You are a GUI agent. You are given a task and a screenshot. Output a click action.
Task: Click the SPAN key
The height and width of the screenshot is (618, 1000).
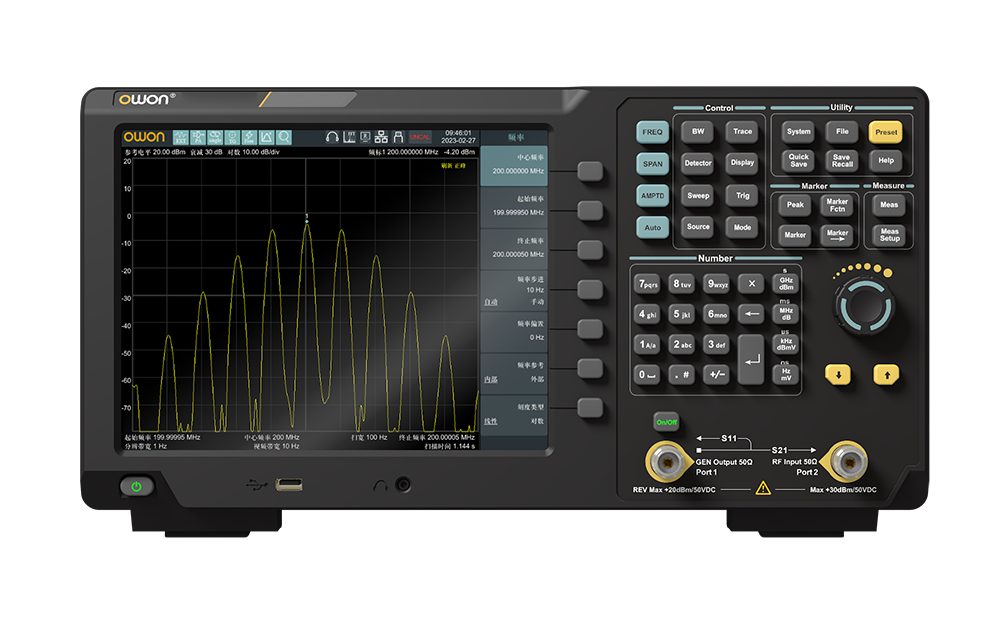tap(652, 164)
